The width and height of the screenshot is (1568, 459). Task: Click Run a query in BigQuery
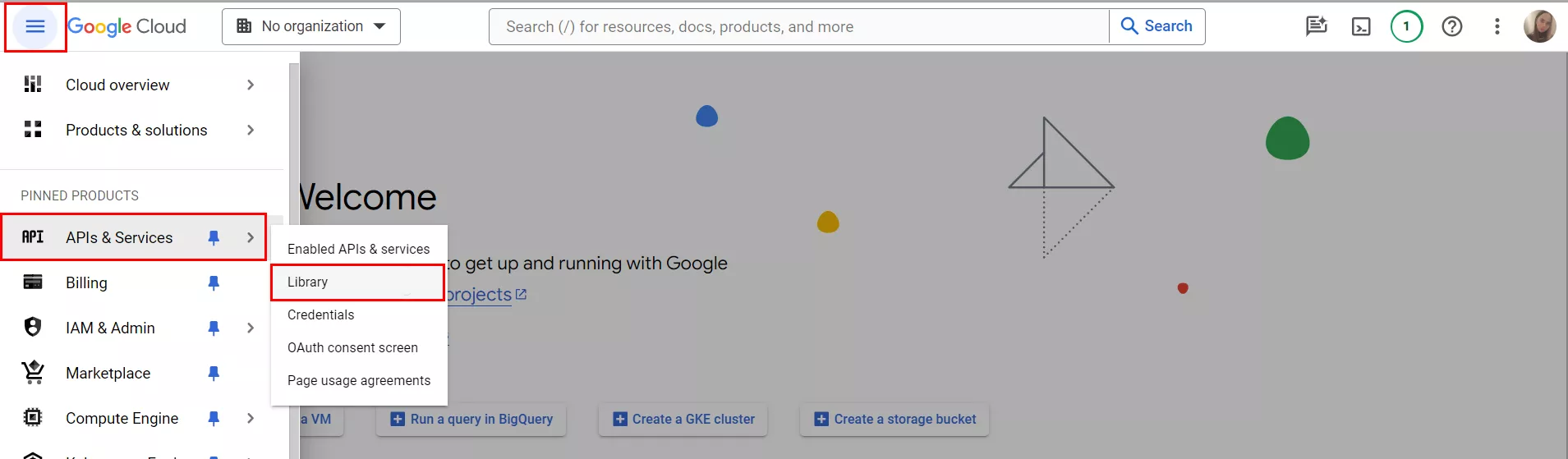(471, 420)
